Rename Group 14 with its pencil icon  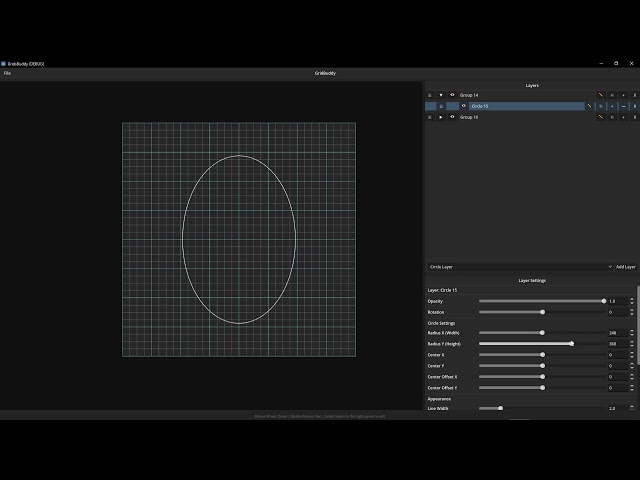601,95
